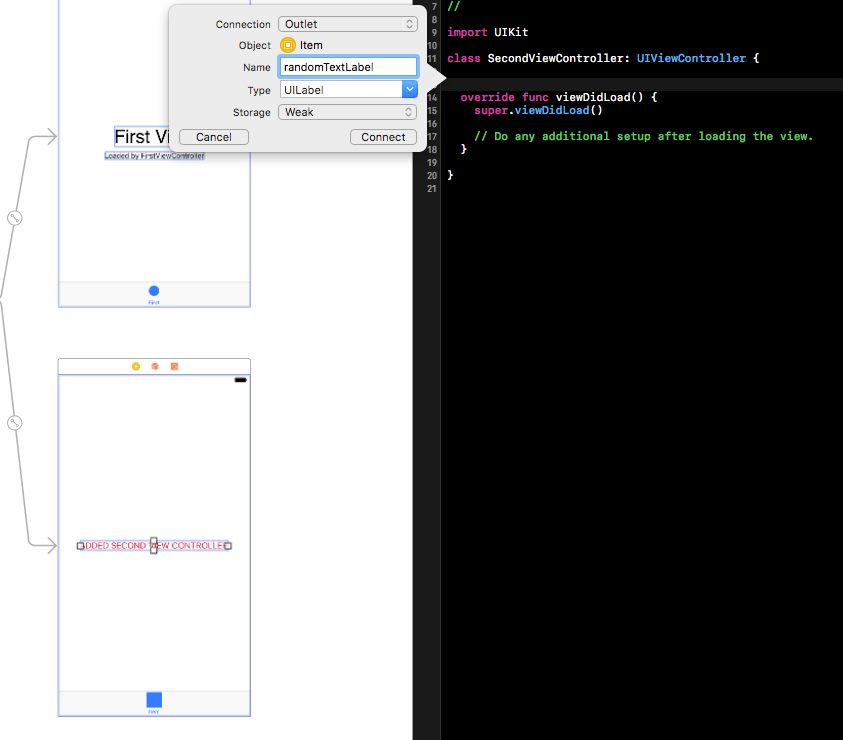Open the Storage dropdown set to Weak
This screenshot has height=740, width=843.
pos(347,112)
